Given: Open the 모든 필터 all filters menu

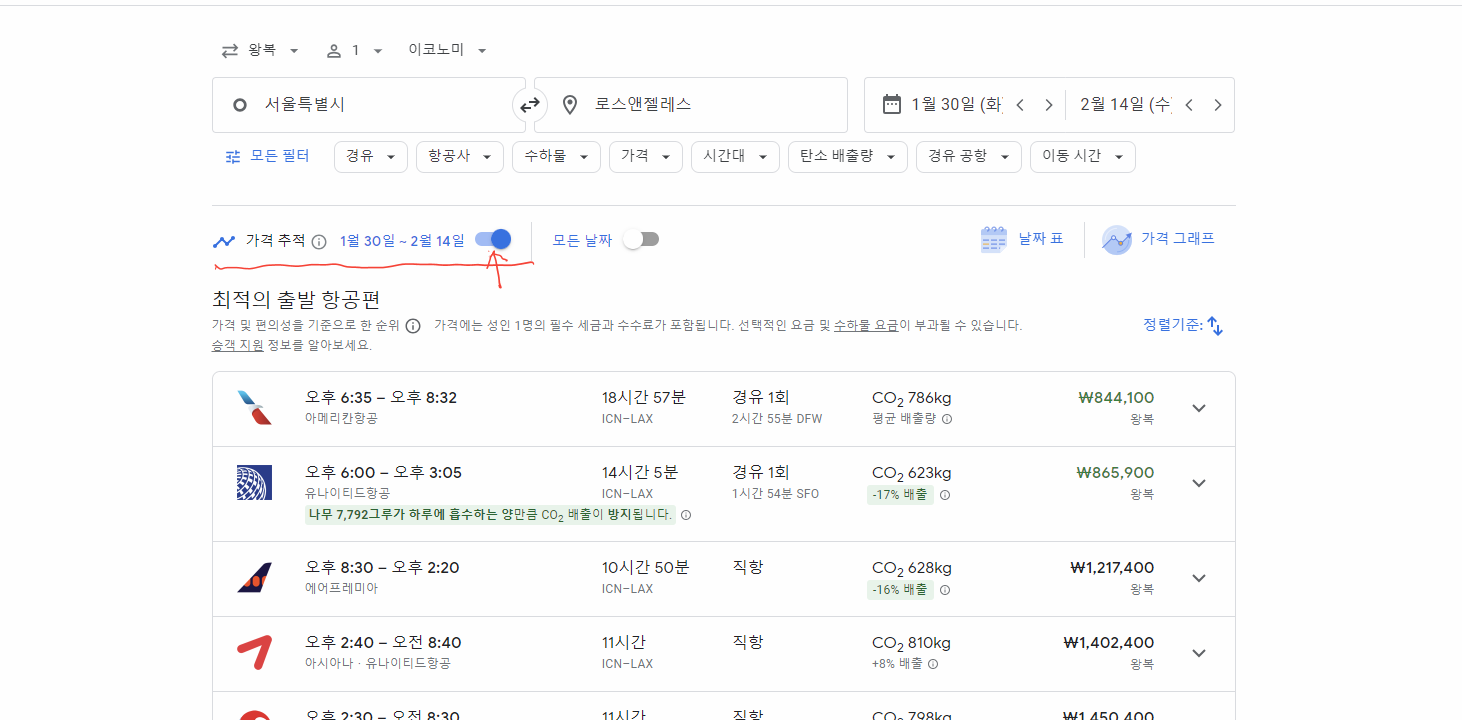Looking at the screenshot, I should pos(267,156).
